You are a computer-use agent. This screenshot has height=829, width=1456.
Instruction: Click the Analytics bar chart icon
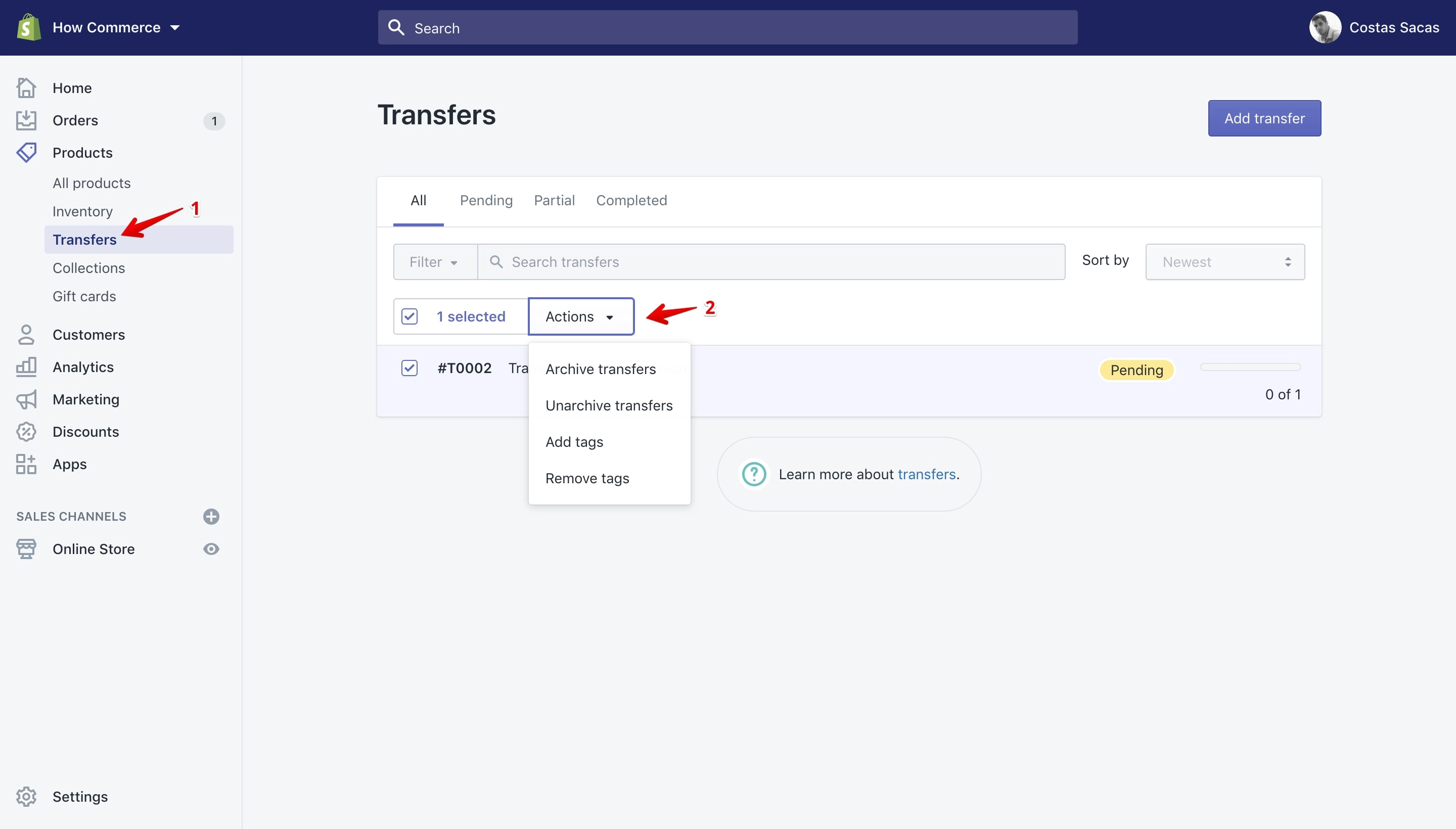coord(26,367)
